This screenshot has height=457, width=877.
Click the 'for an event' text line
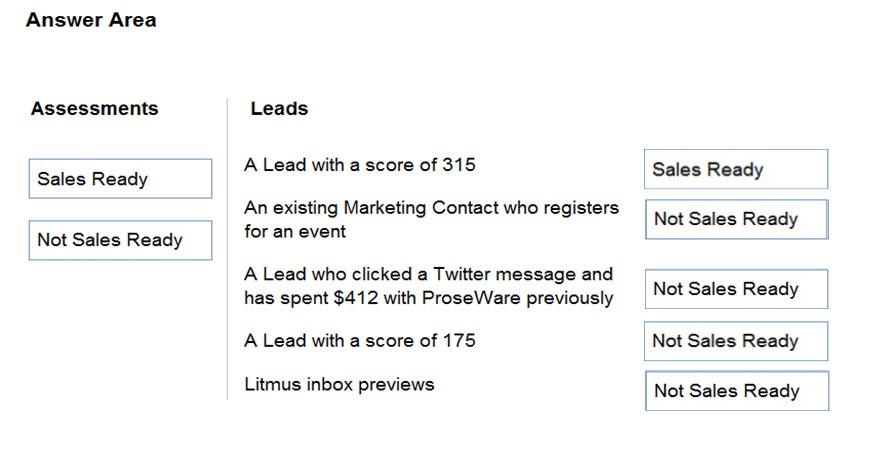click(295, 231)
